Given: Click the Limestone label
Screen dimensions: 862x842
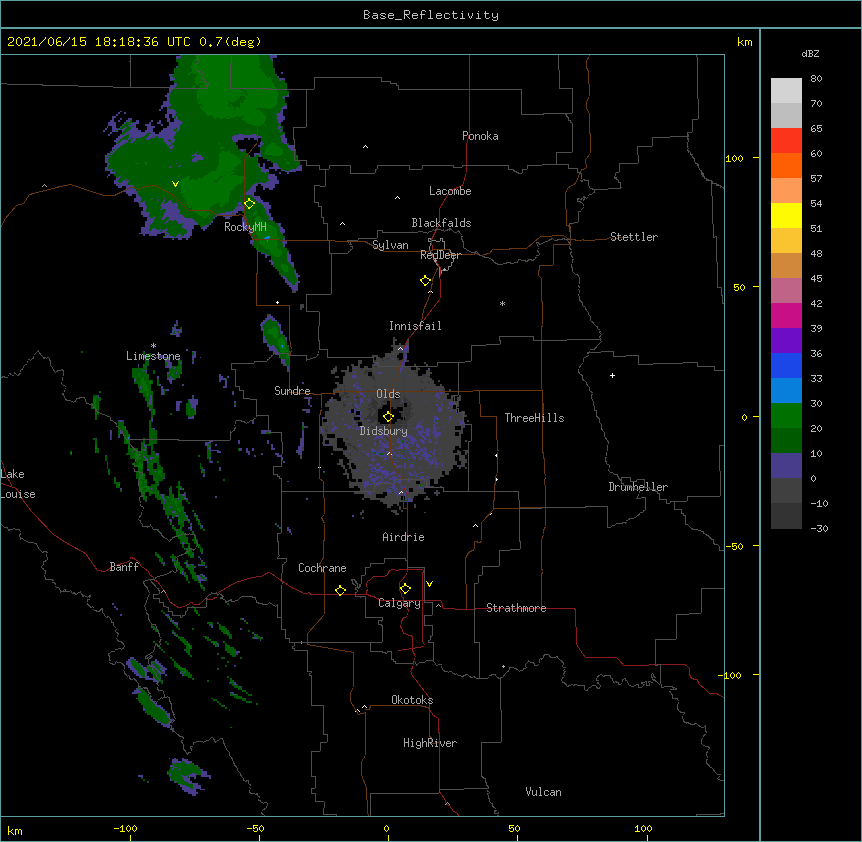Looking at the screenshot, I should point(153,356).
